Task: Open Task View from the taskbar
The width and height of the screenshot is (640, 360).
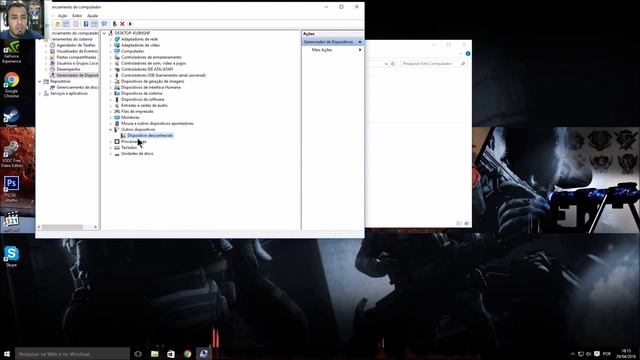Action: [138, 354]
